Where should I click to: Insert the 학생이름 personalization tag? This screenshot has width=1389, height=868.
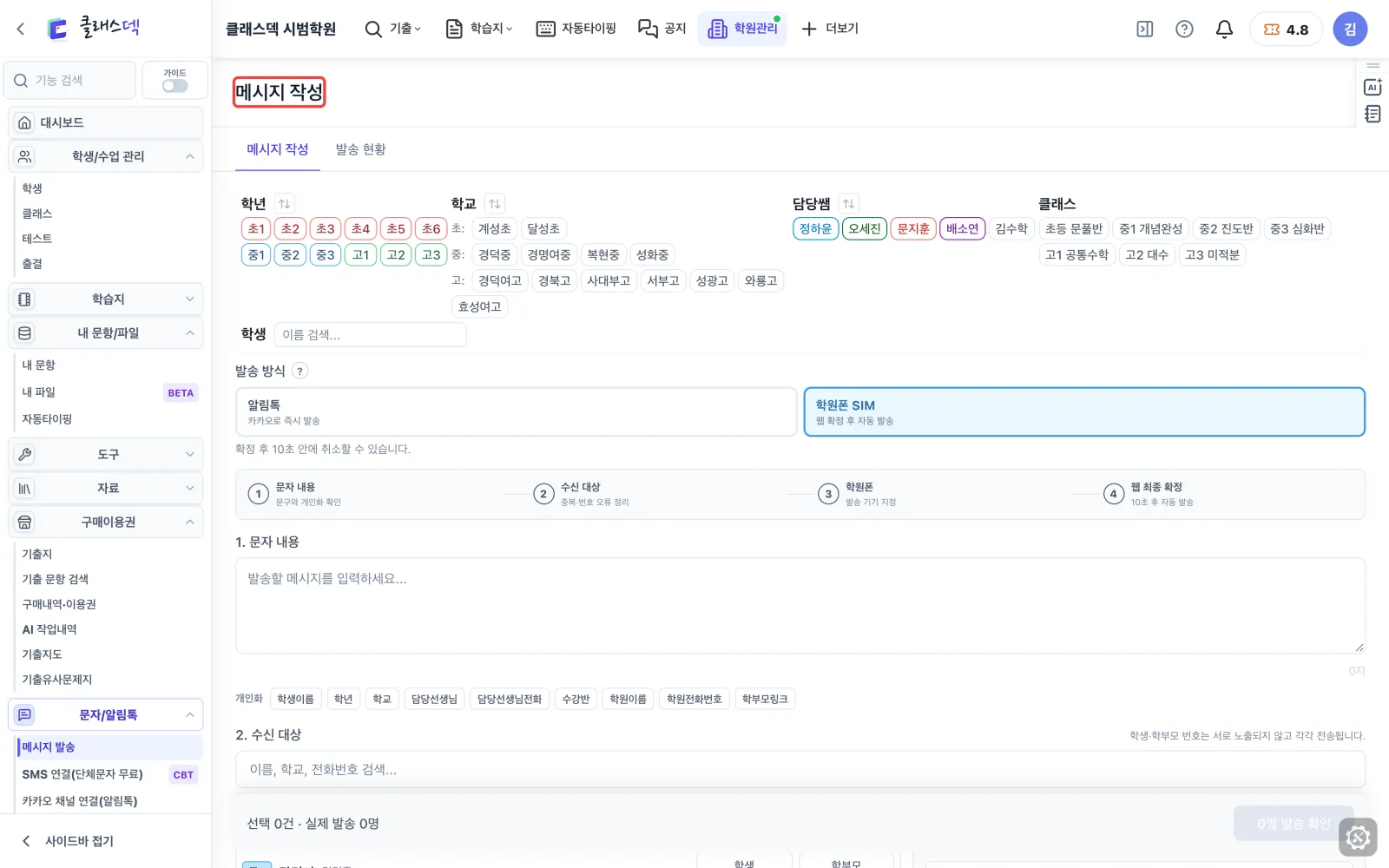coord(295,700)
